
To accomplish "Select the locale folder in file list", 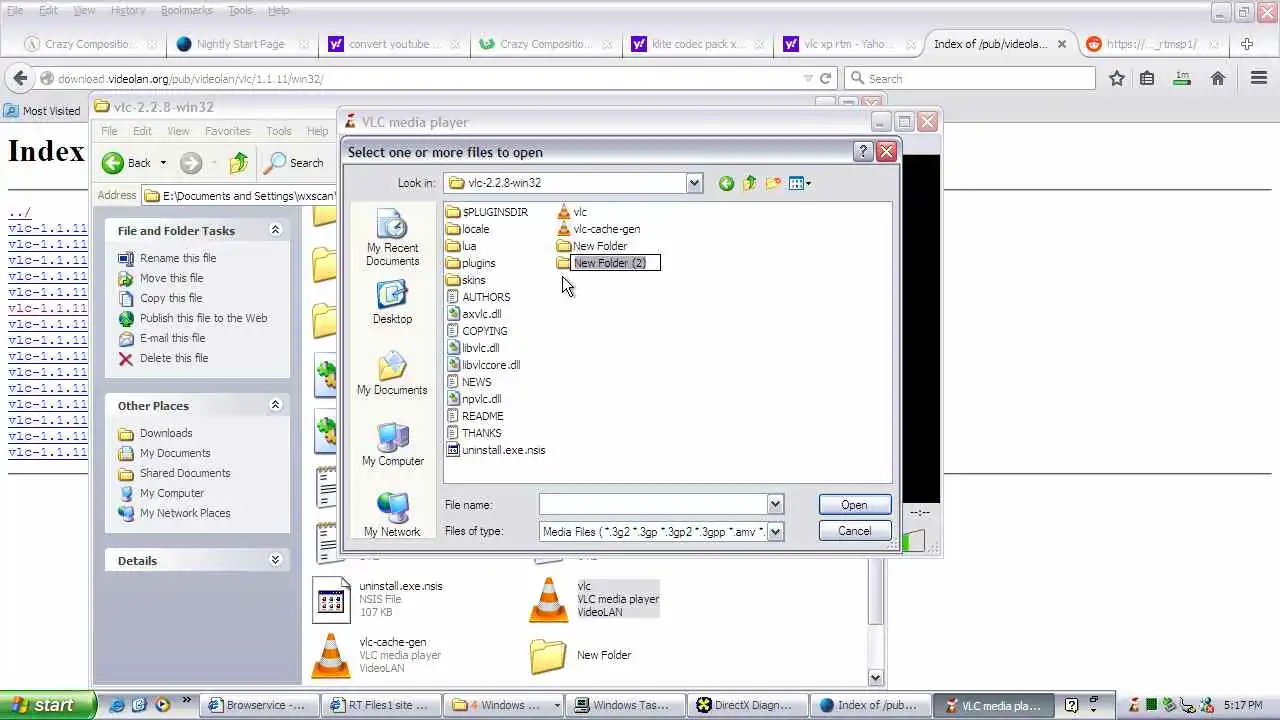I will [468, 229].
